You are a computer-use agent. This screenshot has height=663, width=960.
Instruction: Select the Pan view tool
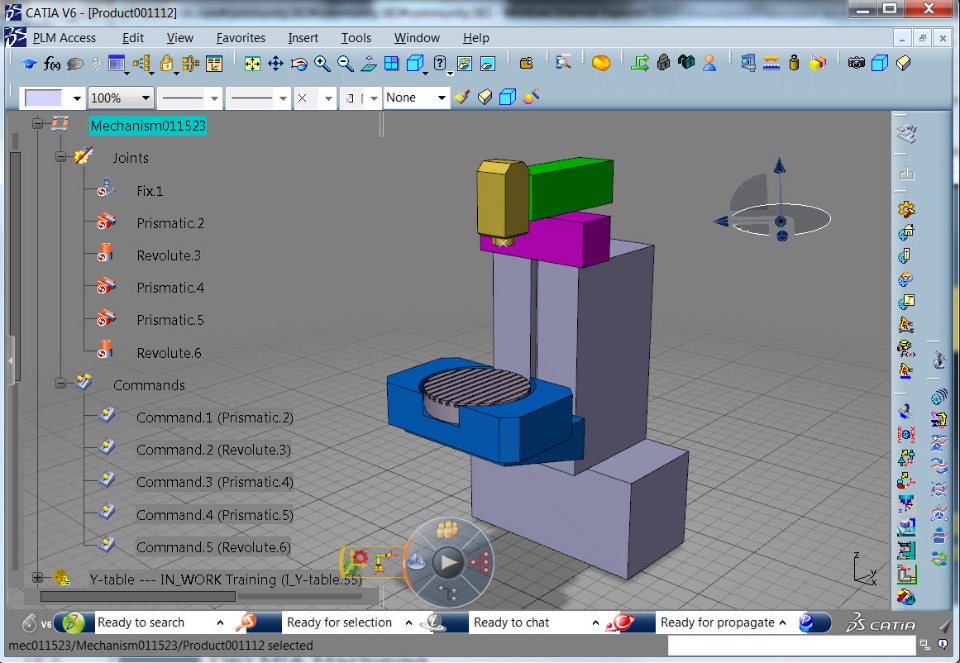(276, 64)
